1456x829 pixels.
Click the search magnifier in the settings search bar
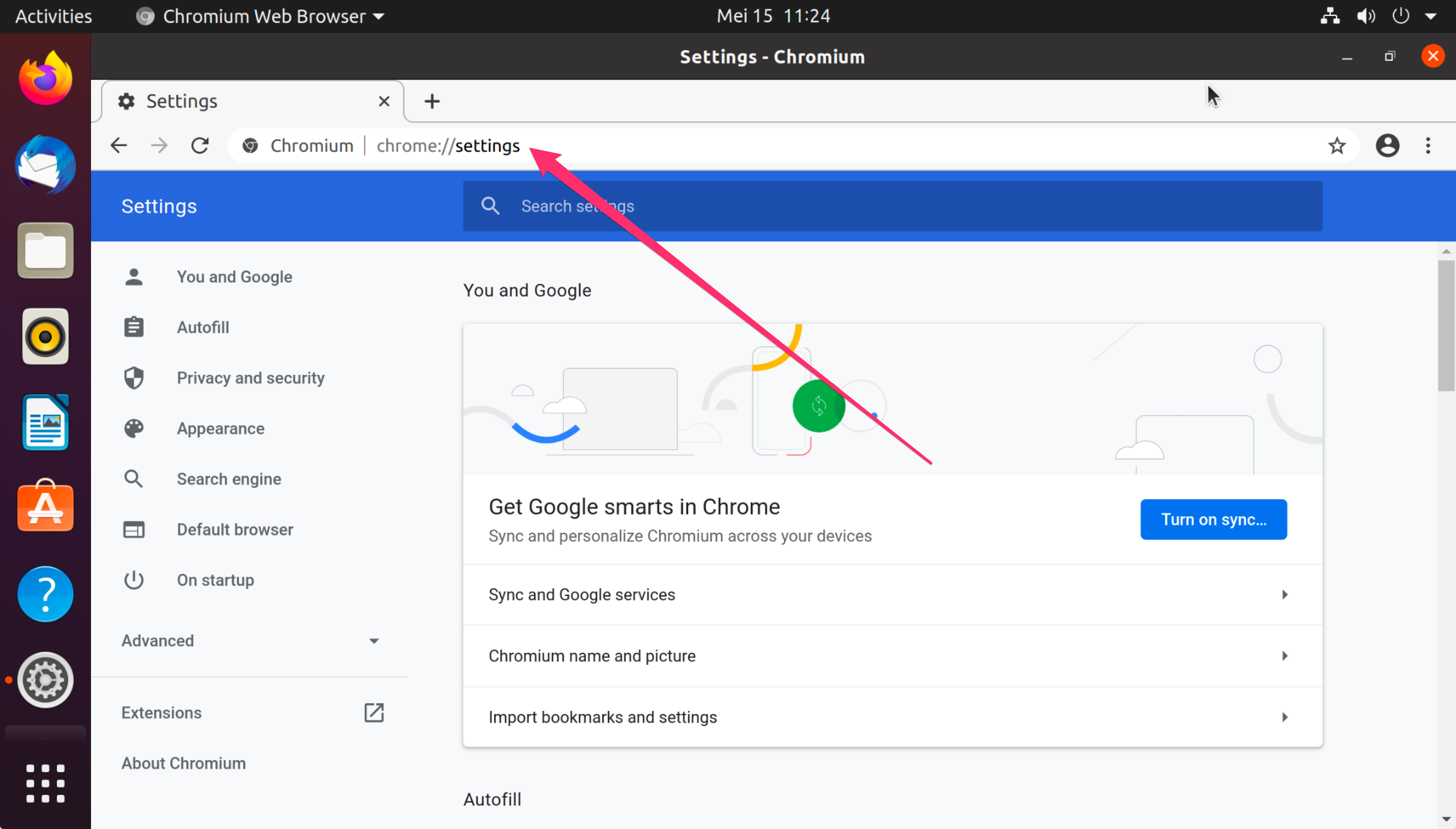click(490, 206)
